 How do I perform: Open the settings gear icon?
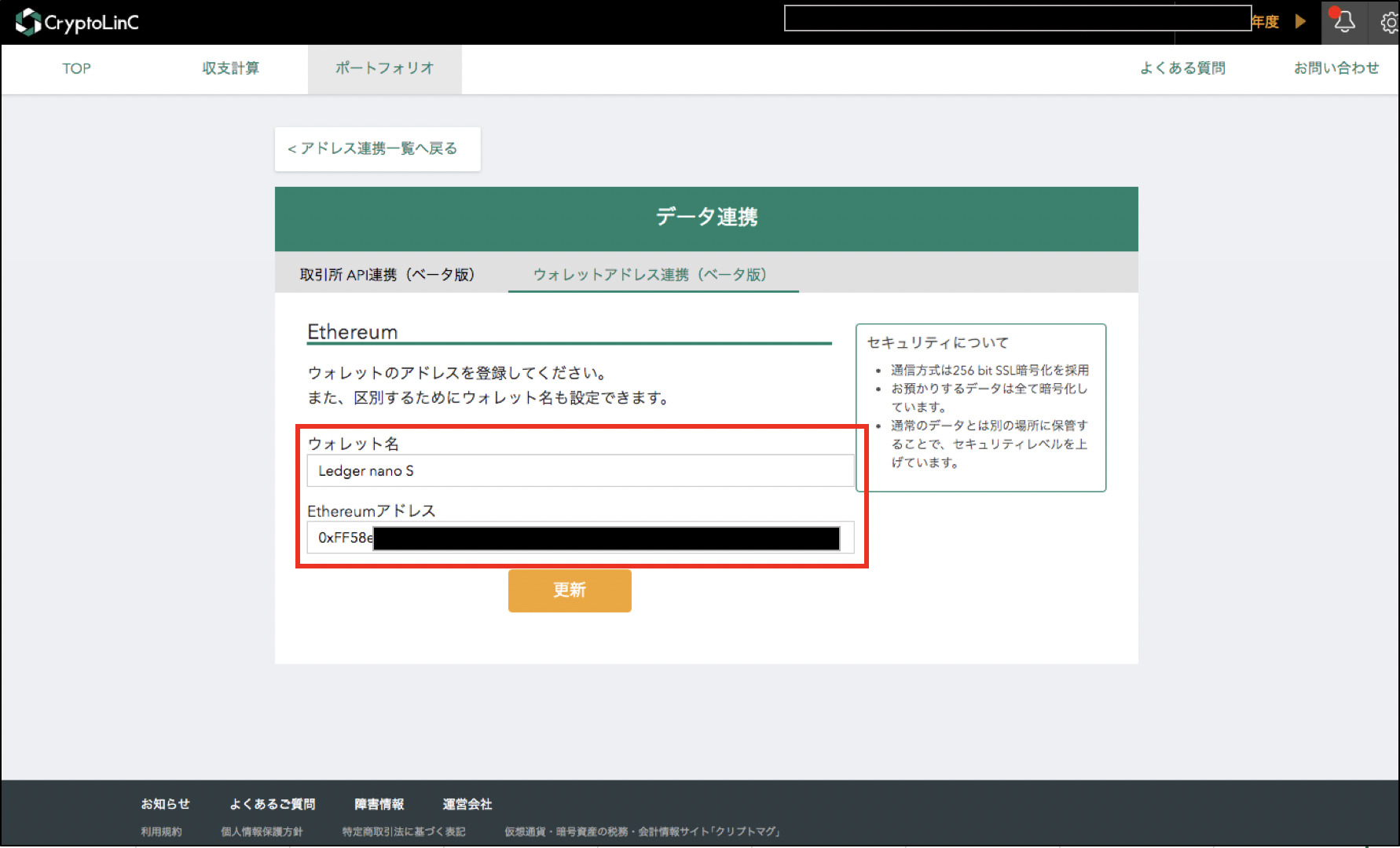[1388, 23]
